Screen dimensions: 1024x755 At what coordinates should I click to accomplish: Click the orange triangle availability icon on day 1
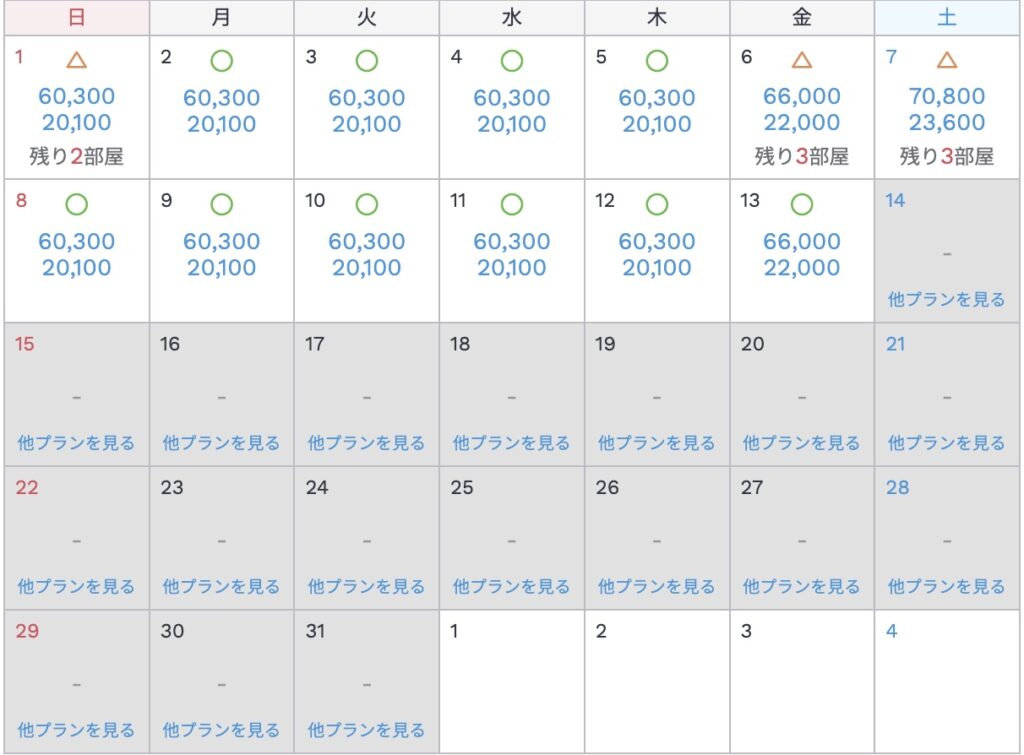pyautogui.click(x=77, y=60)
